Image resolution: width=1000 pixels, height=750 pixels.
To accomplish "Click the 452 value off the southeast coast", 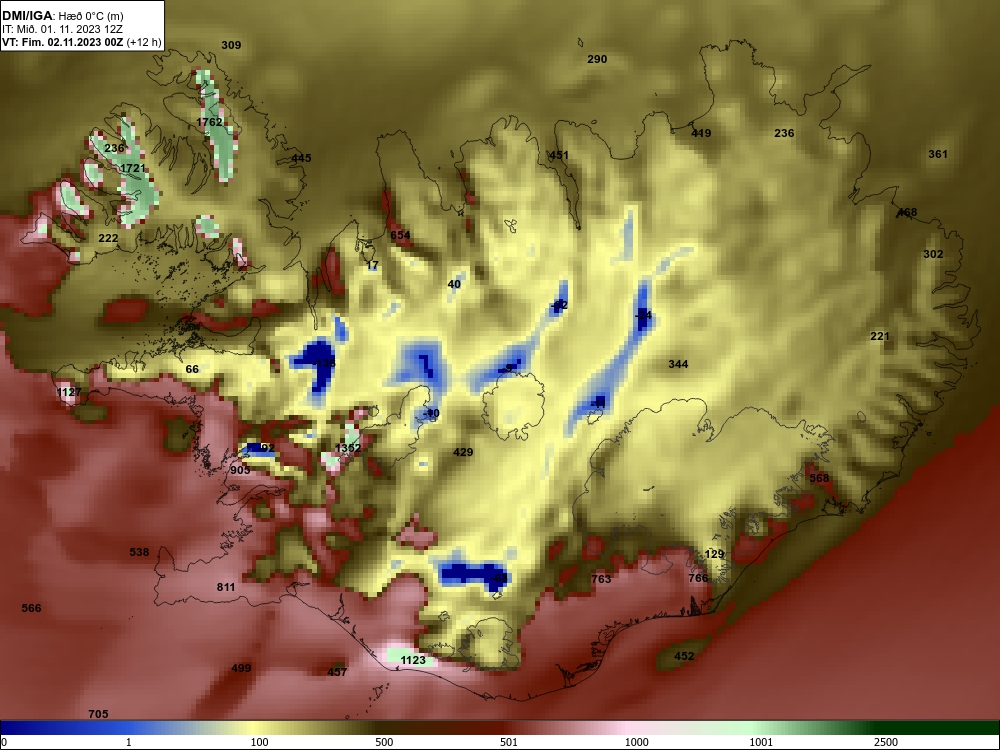I will 684,656.
